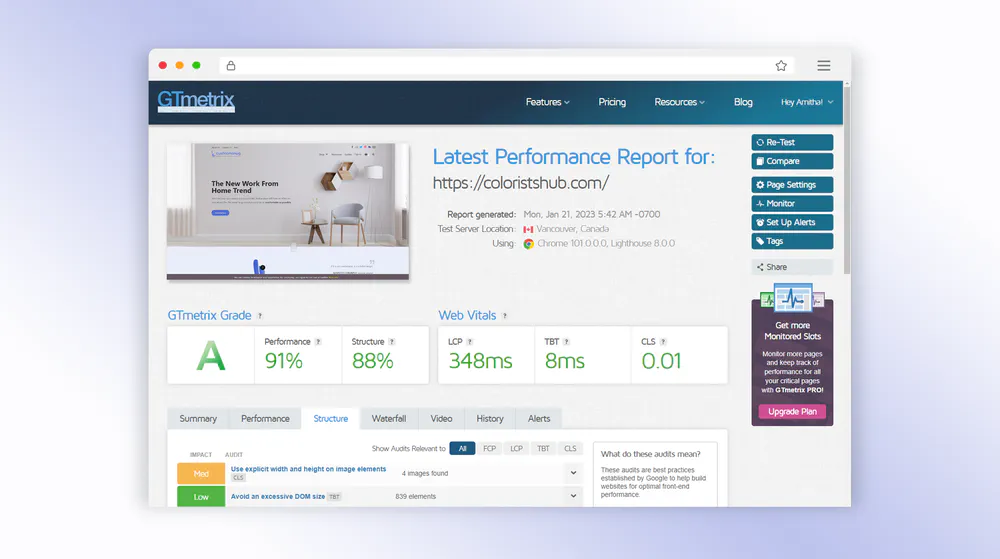This screenshot has width=1000, height=559.
Task: Expand the image elements audit row chevron
Action: tap(573, 473)
